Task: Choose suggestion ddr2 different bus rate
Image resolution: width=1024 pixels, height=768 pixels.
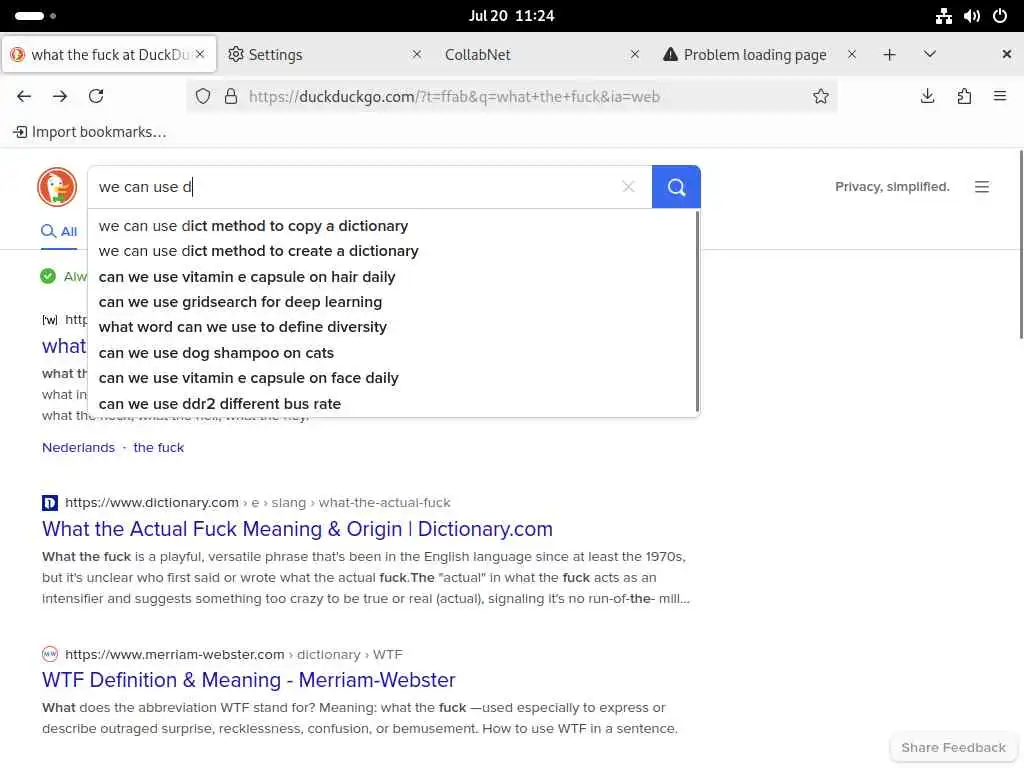Action: 393,404
